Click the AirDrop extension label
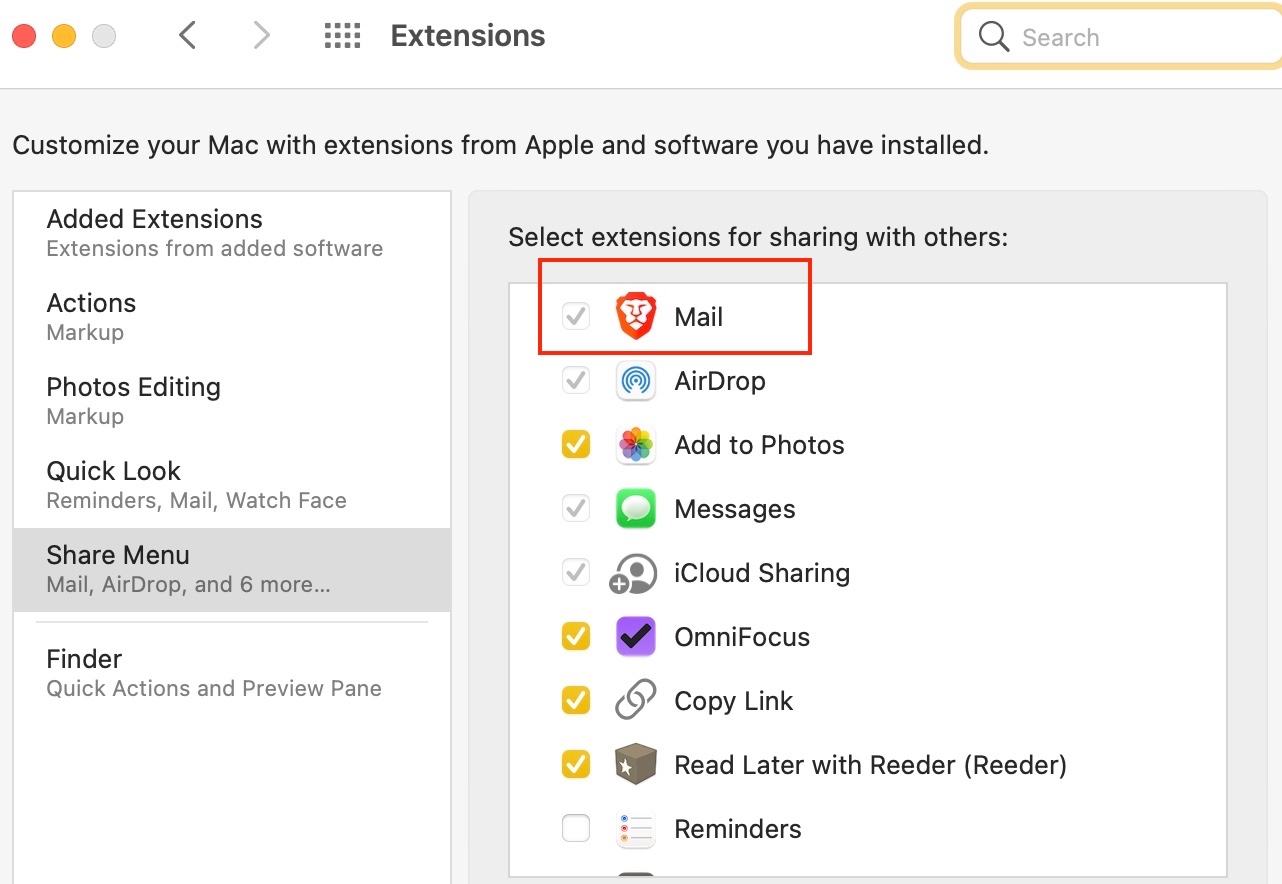 click(x=720, y=381)
